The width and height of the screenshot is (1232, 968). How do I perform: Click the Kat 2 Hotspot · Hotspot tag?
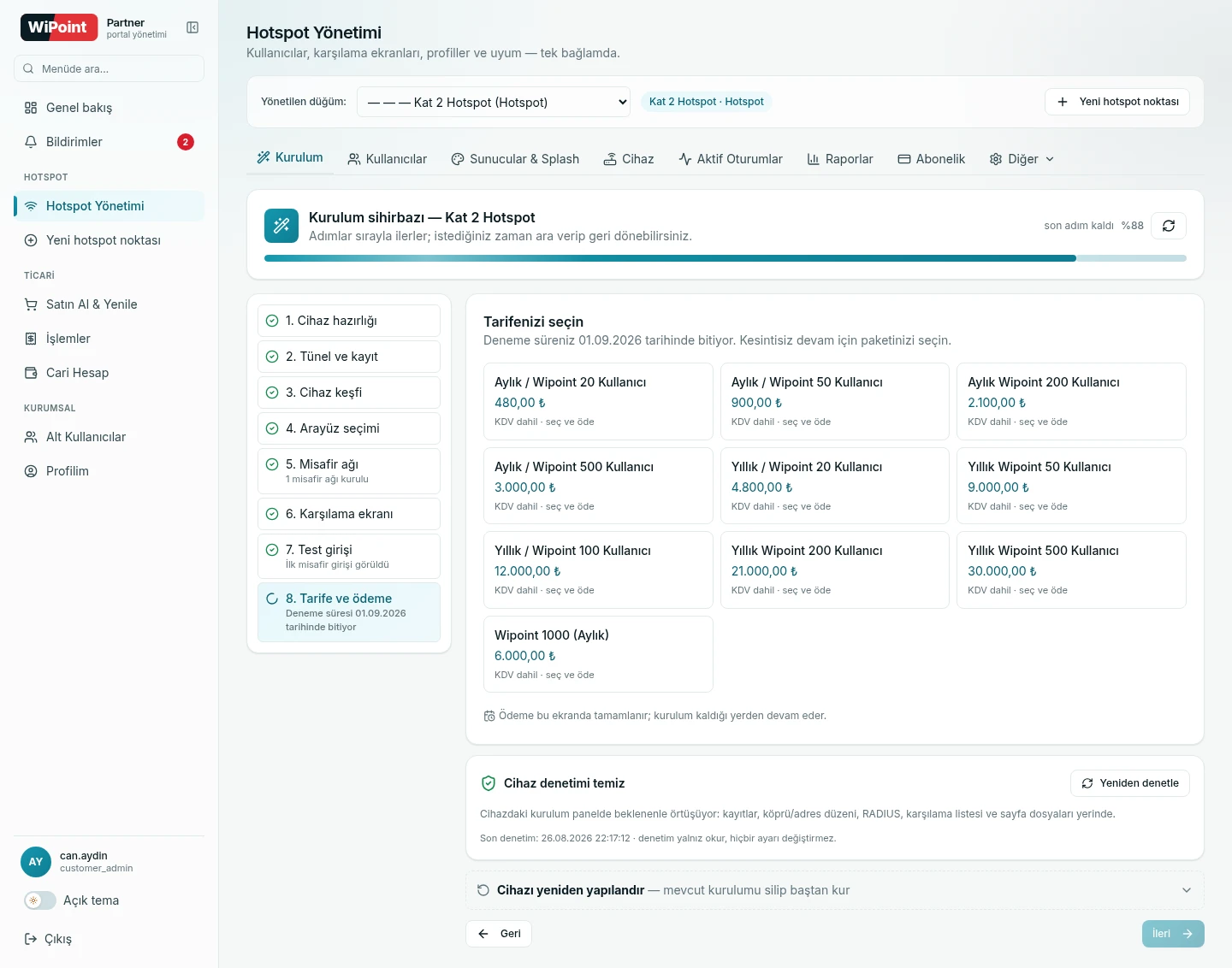coord(706,102)
